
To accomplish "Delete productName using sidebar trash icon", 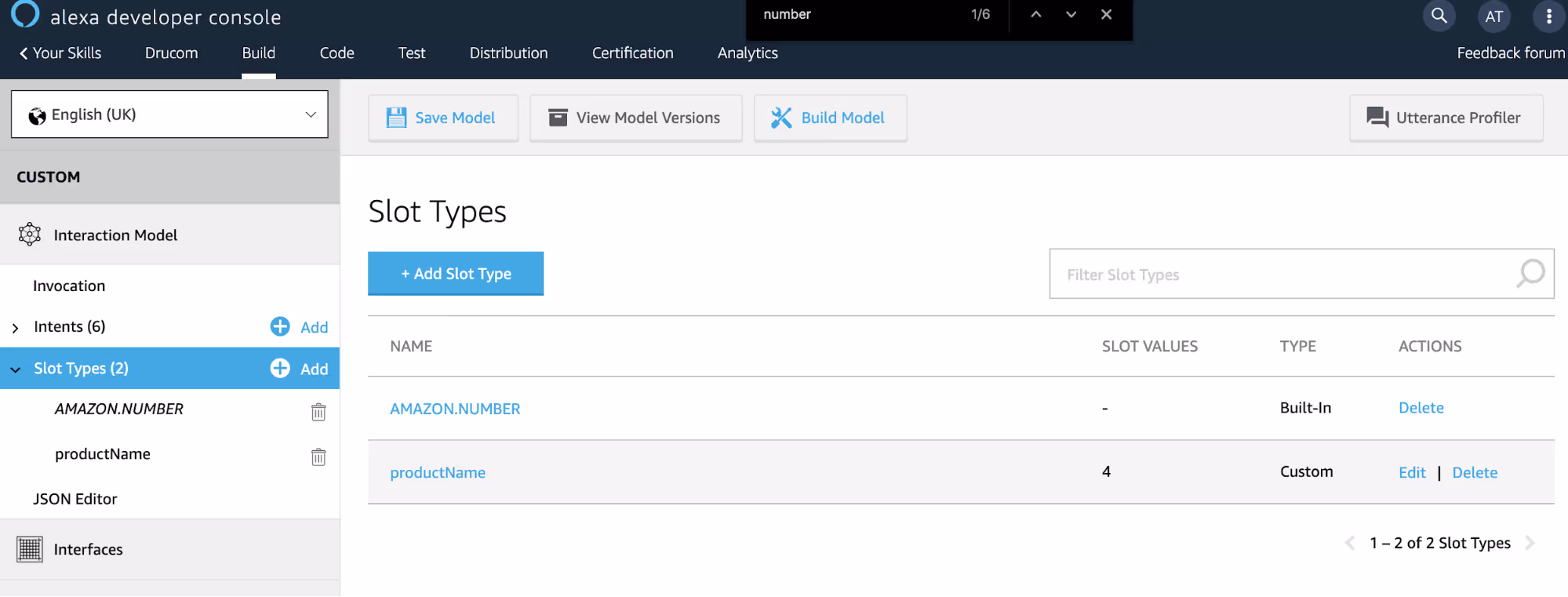I will pos(318,457).
